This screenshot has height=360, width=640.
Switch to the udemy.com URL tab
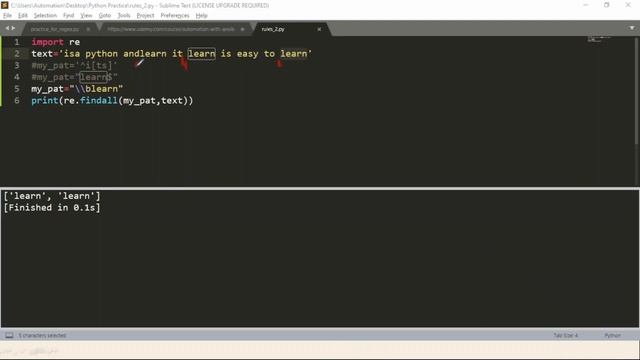point(171,29)
